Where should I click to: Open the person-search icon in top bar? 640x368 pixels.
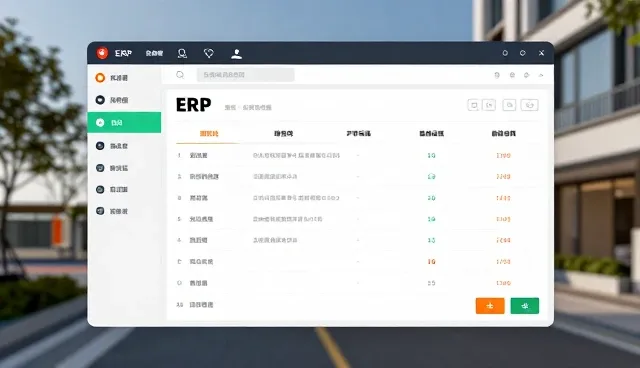click(182, 53)
